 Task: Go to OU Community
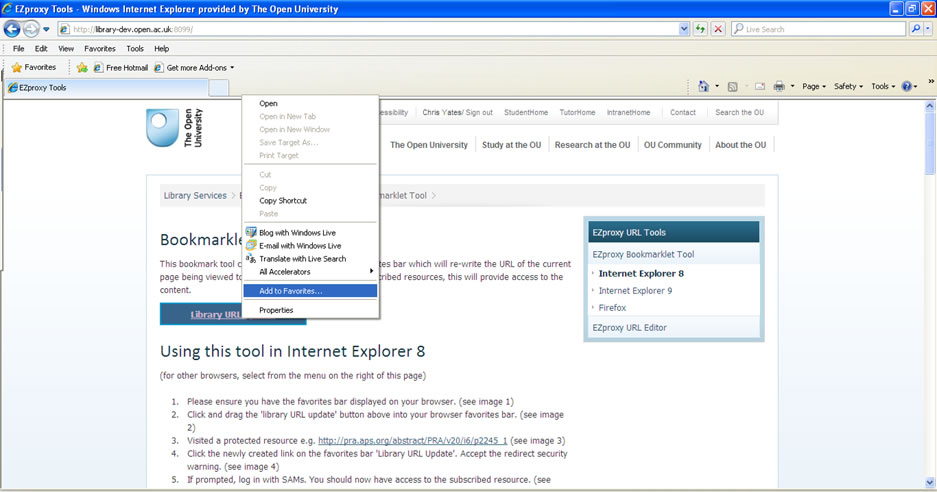672,145
